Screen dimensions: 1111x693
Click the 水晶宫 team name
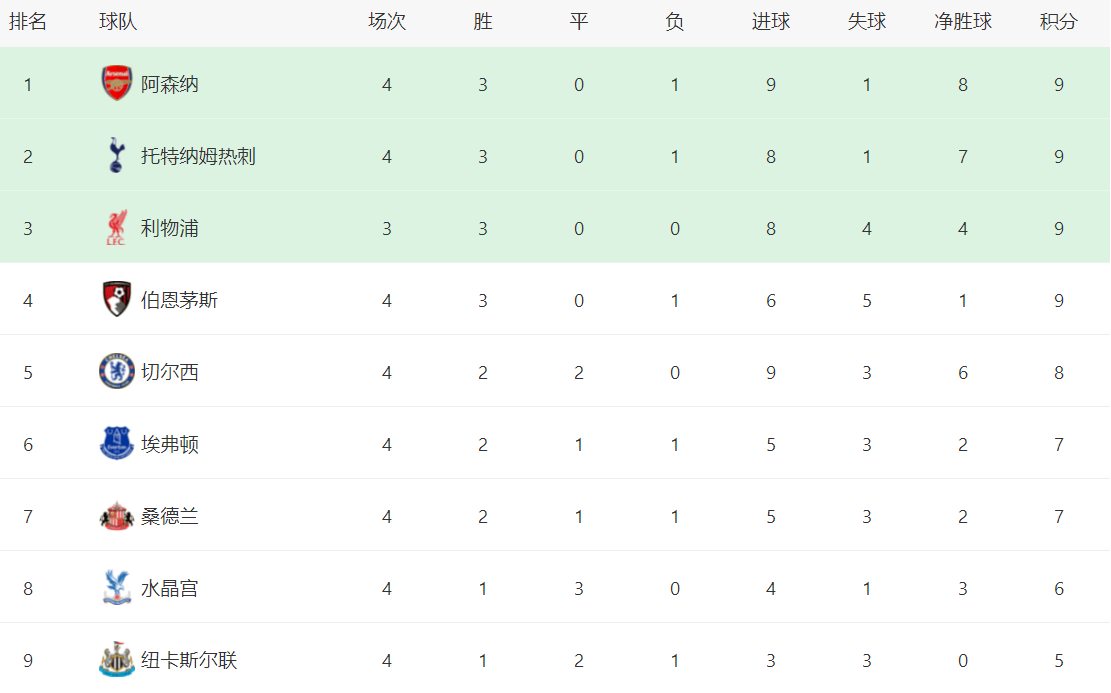click(x=169, y=588)
